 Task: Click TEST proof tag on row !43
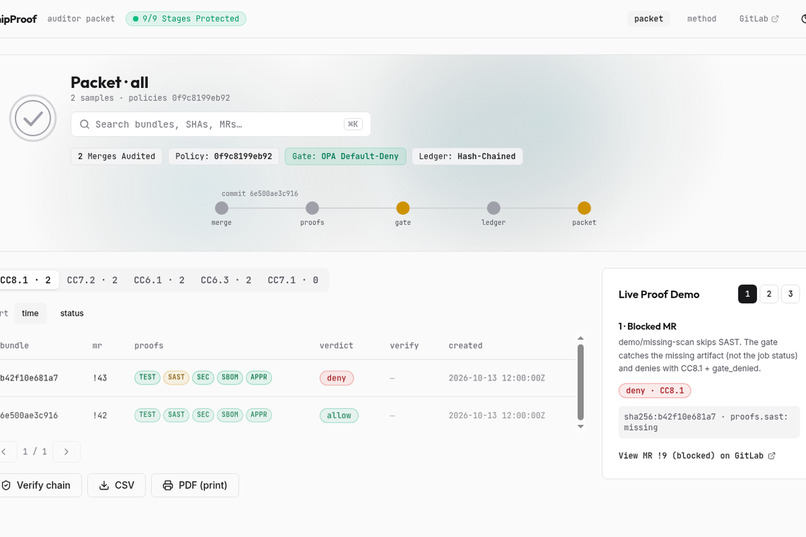coord(148,377)
